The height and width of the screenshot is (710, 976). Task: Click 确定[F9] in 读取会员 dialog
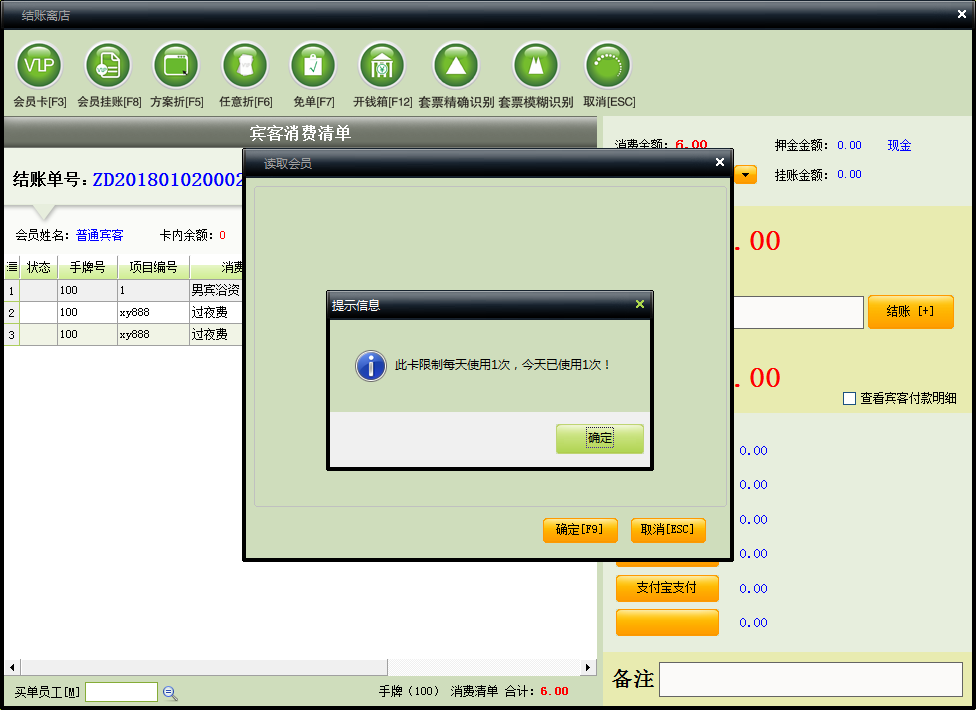[580, 530]
